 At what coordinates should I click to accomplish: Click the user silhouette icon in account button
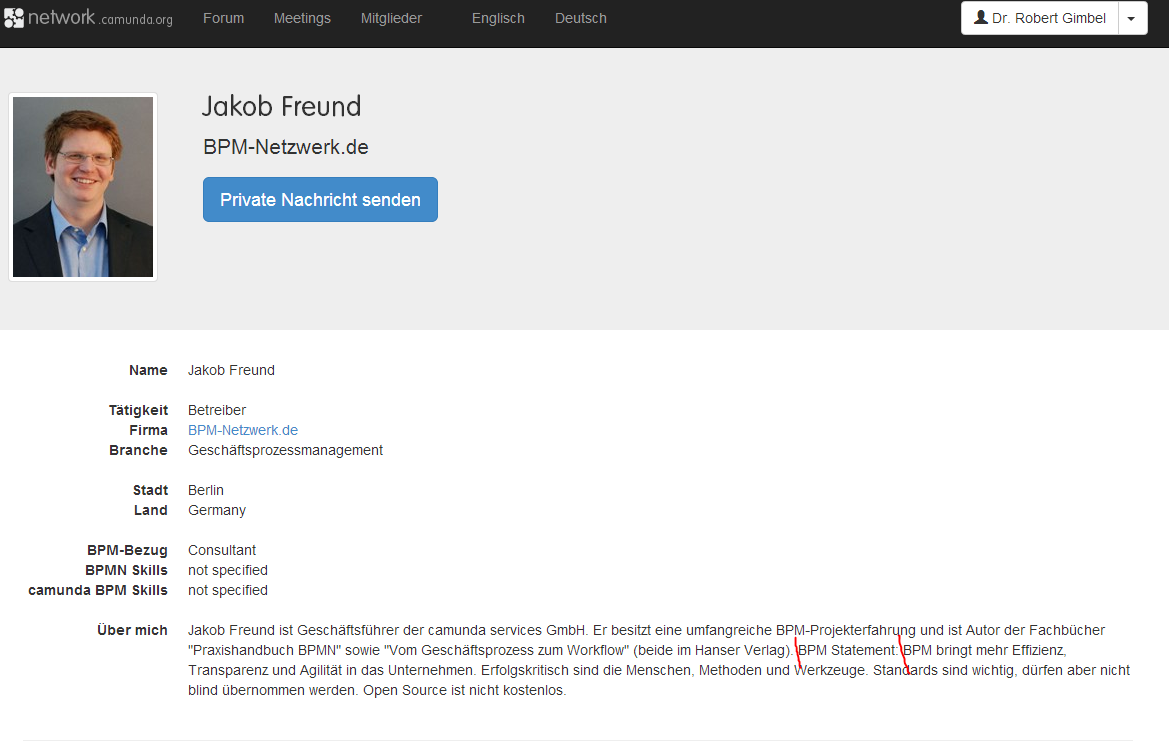(980, 18)
